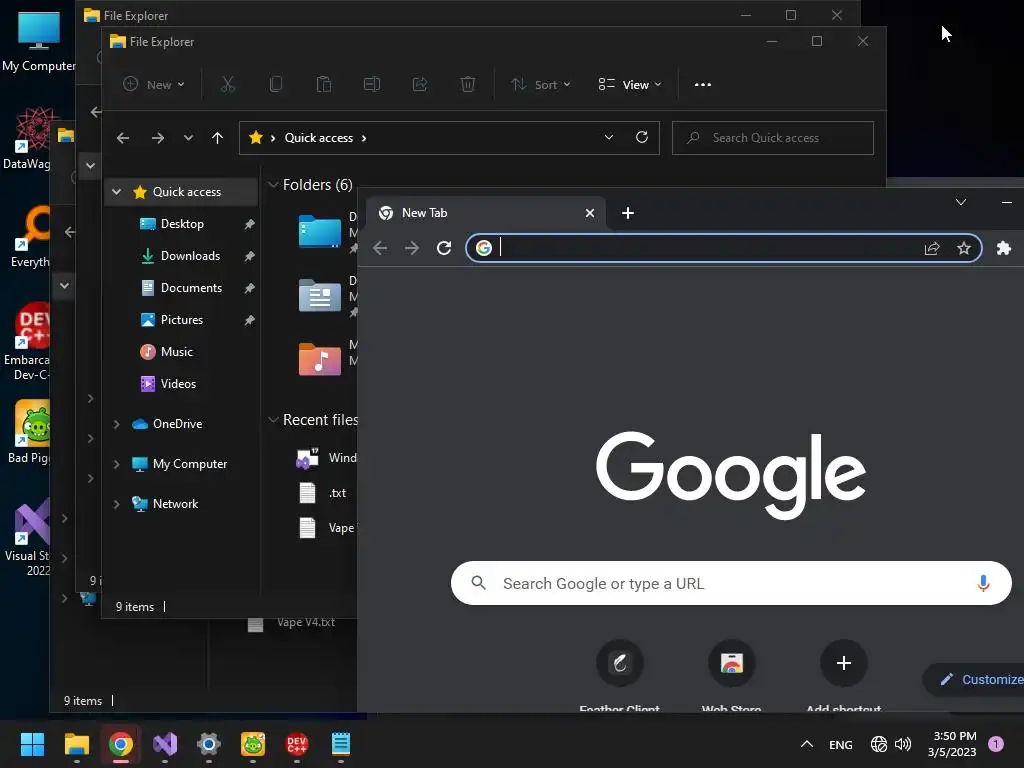The width and height of the screenshot is (1024, 768).
Task: Click the Customize Chrome button
Action: [974, 679]
